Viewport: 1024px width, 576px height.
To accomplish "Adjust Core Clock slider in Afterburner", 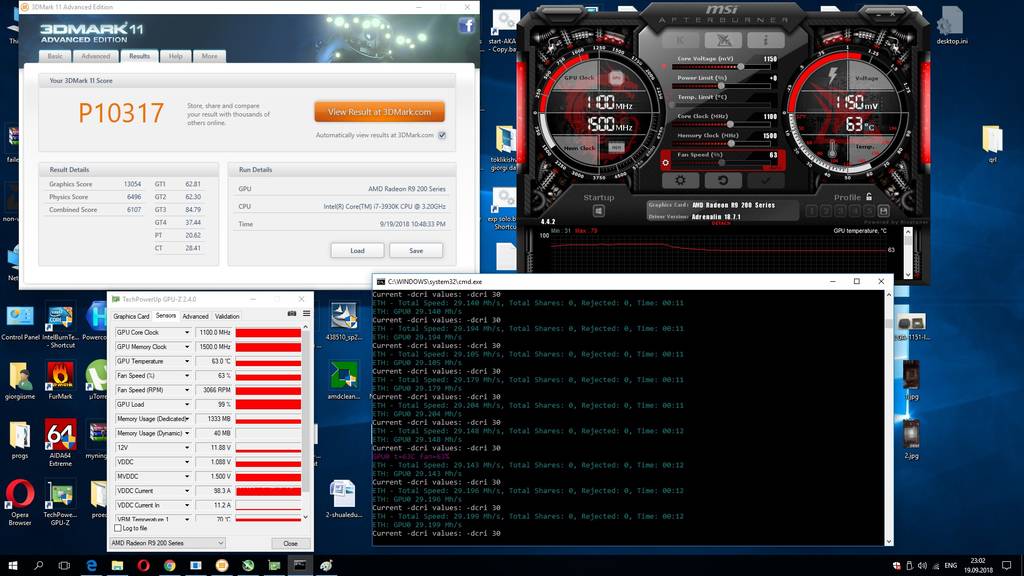I will click(x=729, y=124).
